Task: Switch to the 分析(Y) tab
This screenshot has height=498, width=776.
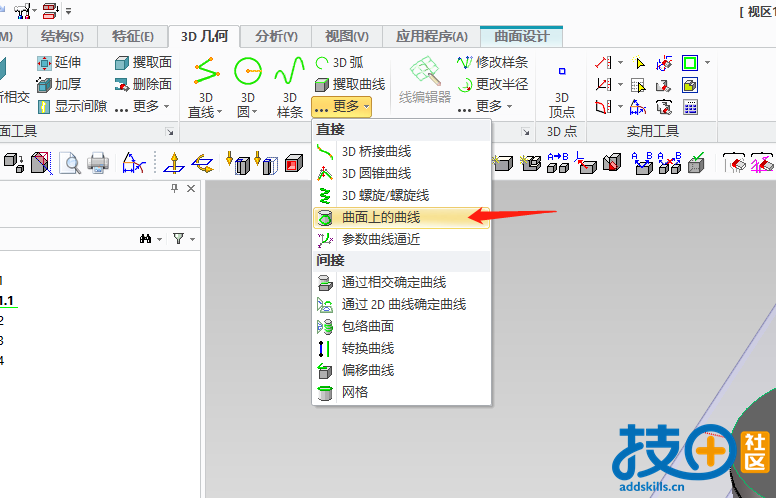Action: click(x=276, y=37)
